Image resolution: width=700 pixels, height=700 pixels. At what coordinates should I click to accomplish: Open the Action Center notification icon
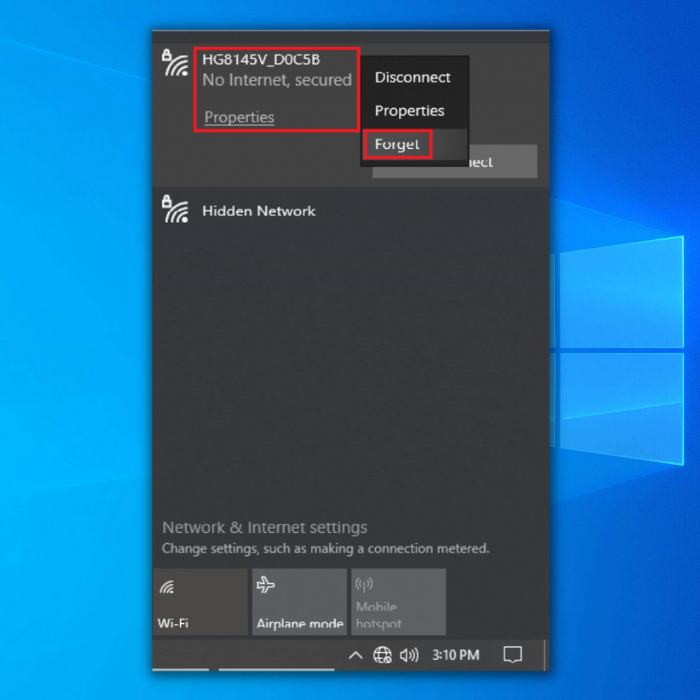pyautogui.click(x=512, y=655)
